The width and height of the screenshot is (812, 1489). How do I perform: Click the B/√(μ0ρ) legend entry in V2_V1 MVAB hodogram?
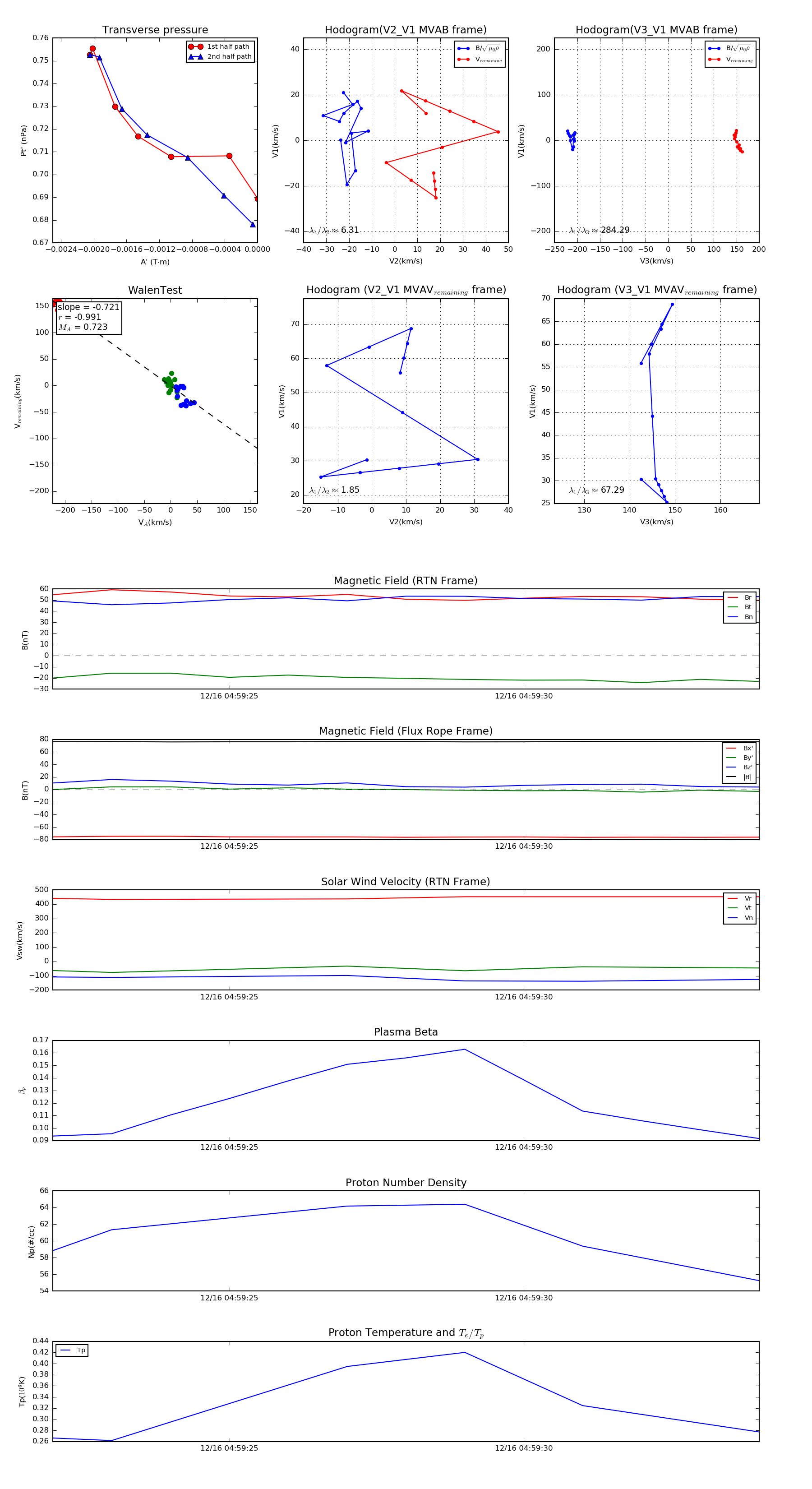(x=479, y=49)
